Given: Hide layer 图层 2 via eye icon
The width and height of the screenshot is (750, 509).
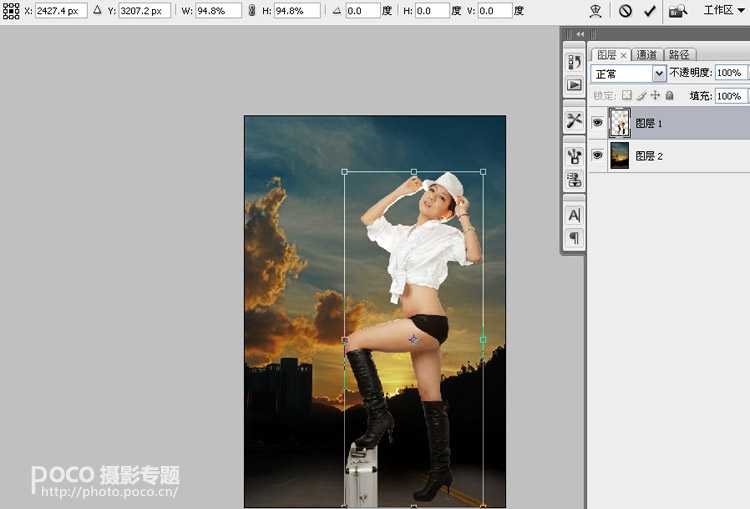Looking at the screenshot, I should click(x=598, y=156).
